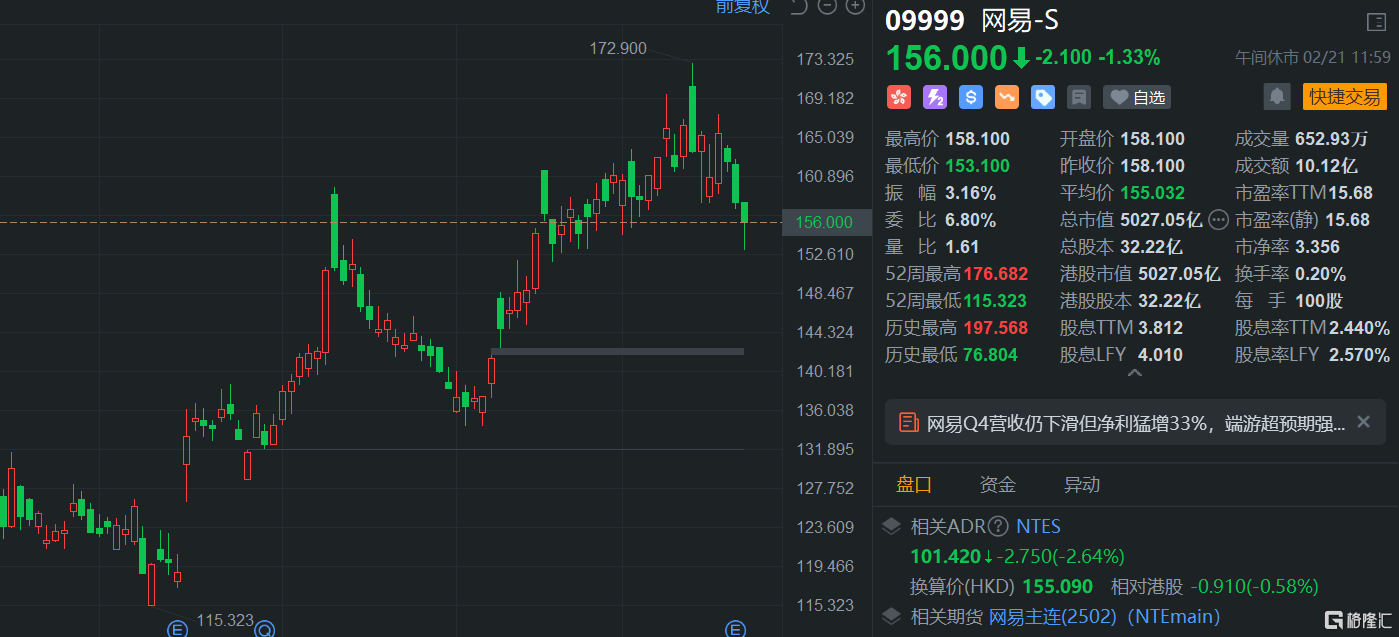This screenshot has width=1399, height=637.
Task: Click the 量比 value 1.61
Action: tap(962, 247)
